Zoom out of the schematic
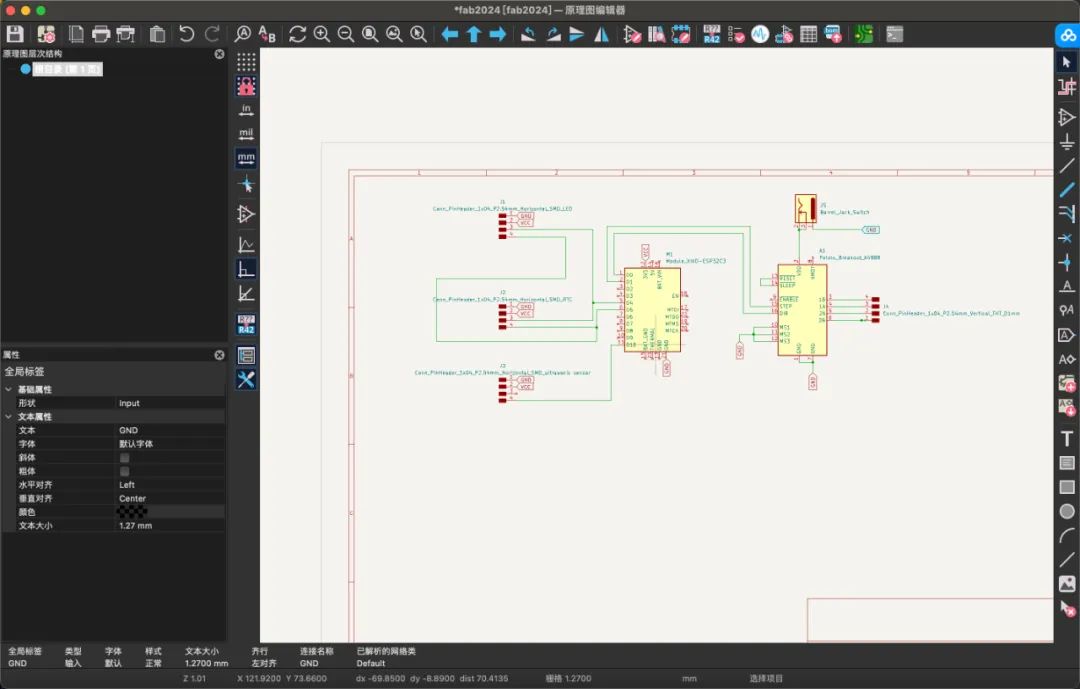The width and height of the screenshot is (1080, 689). [x=346, y=34]
